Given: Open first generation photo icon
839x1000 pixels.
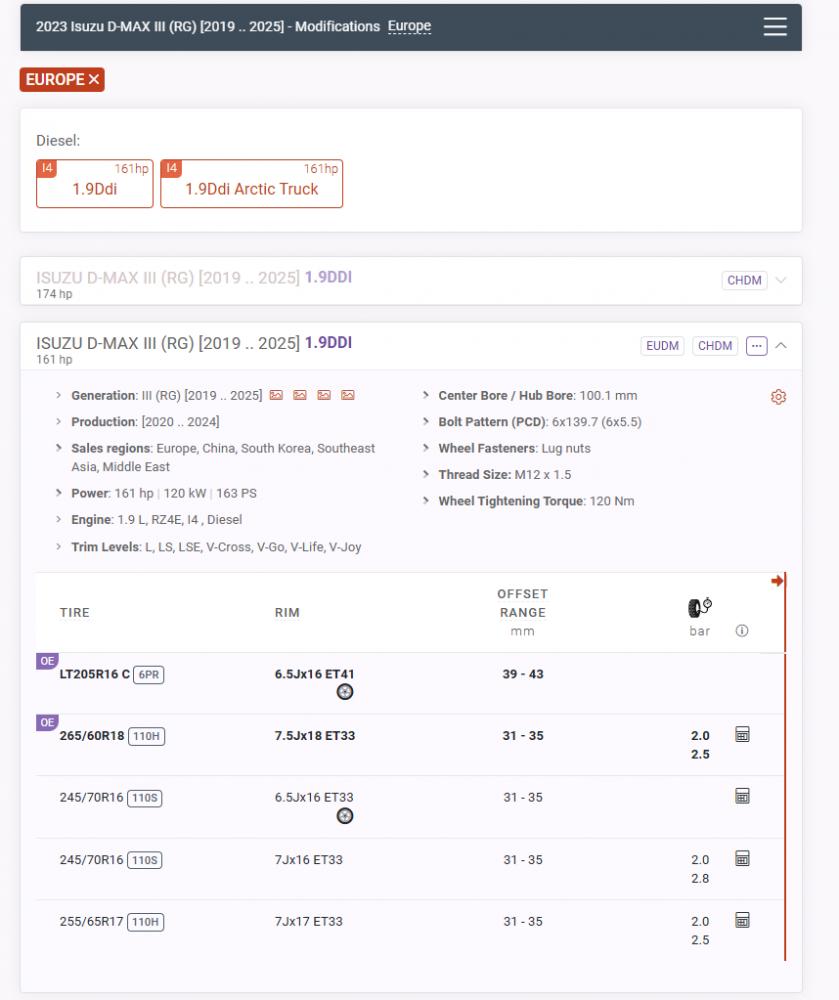Looking at the screenshot, I should [276, 396].
